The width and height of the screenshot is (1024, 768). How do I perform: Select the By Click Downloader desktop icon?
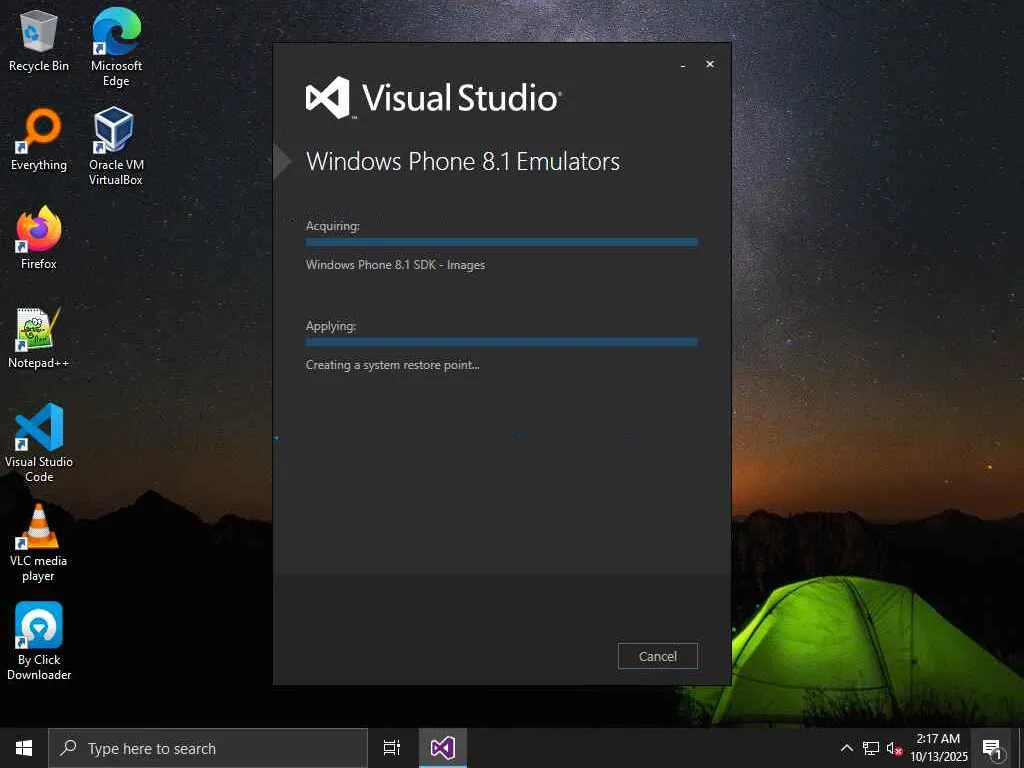coord(39,641)
